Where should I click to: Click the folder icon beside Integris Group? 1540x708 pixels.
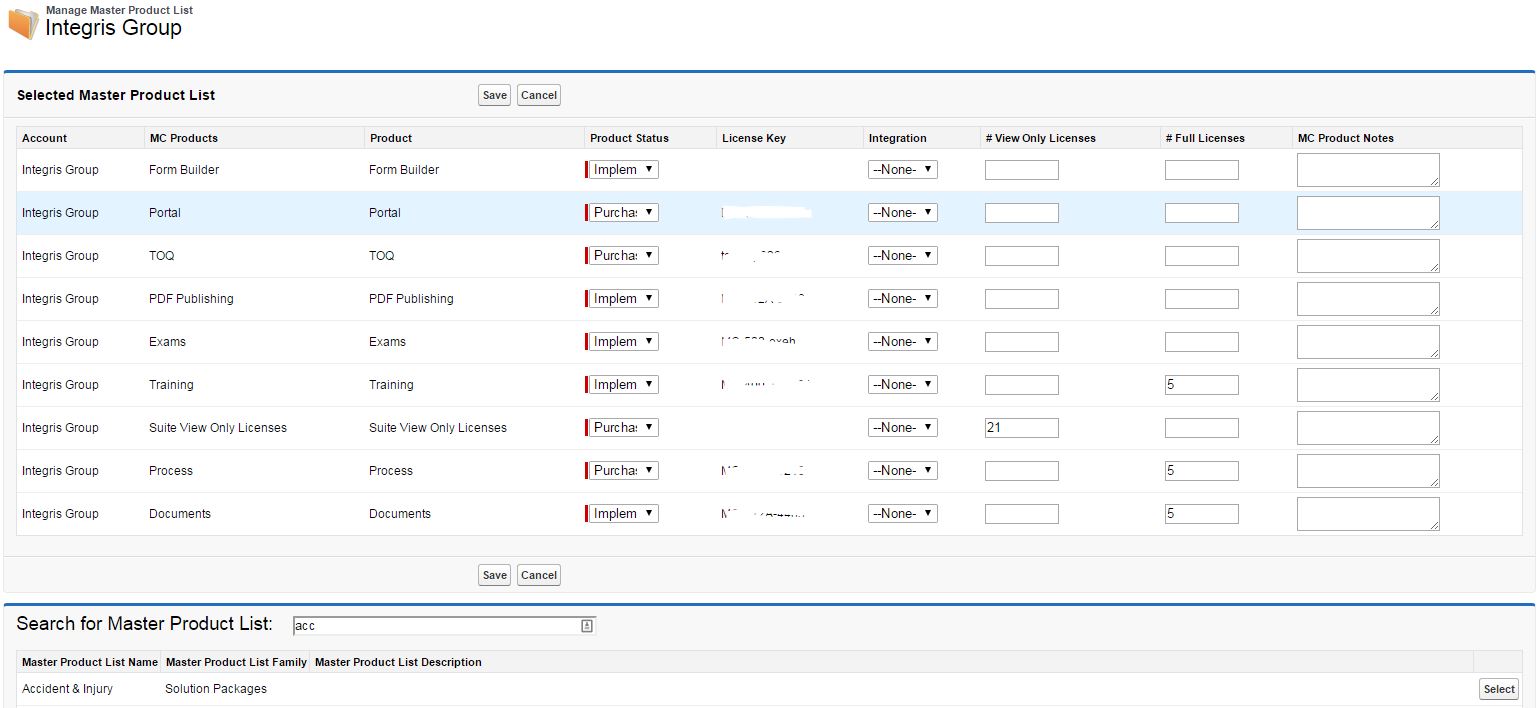tap(23, 23)
